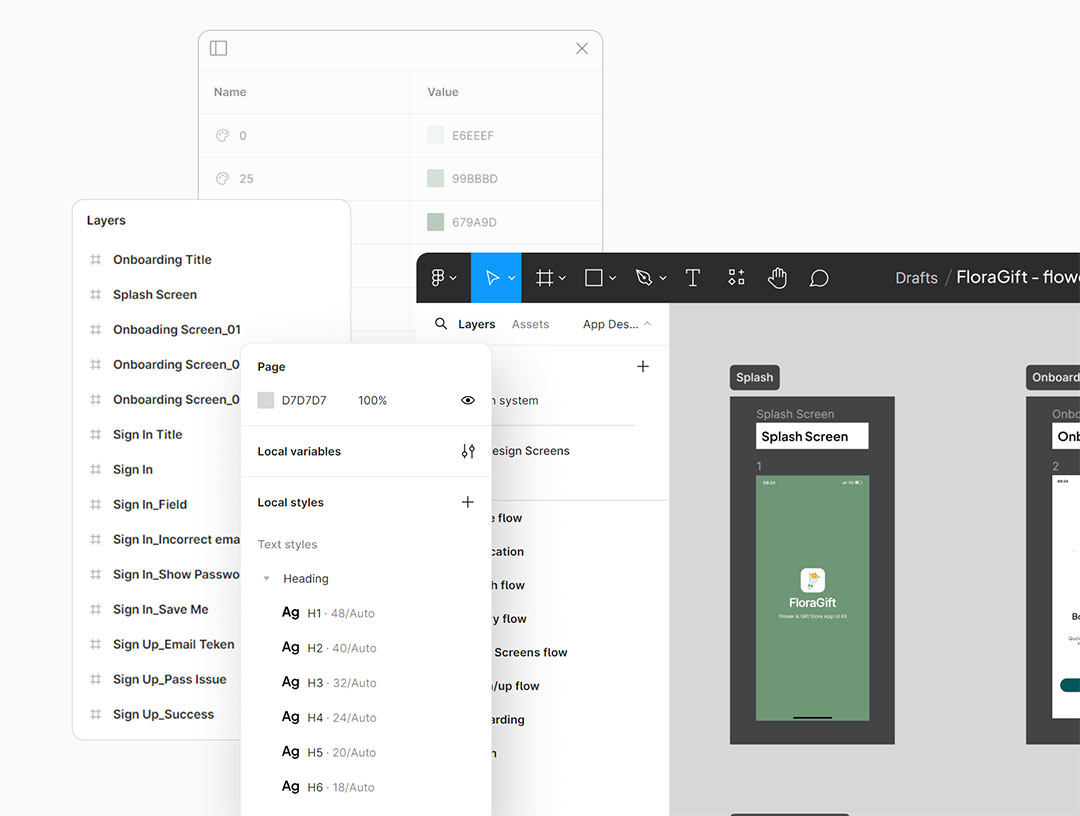Viewport: 1080px width, 816px height.
Task: Open Local variables settings icon
Action: pos(467,452)
